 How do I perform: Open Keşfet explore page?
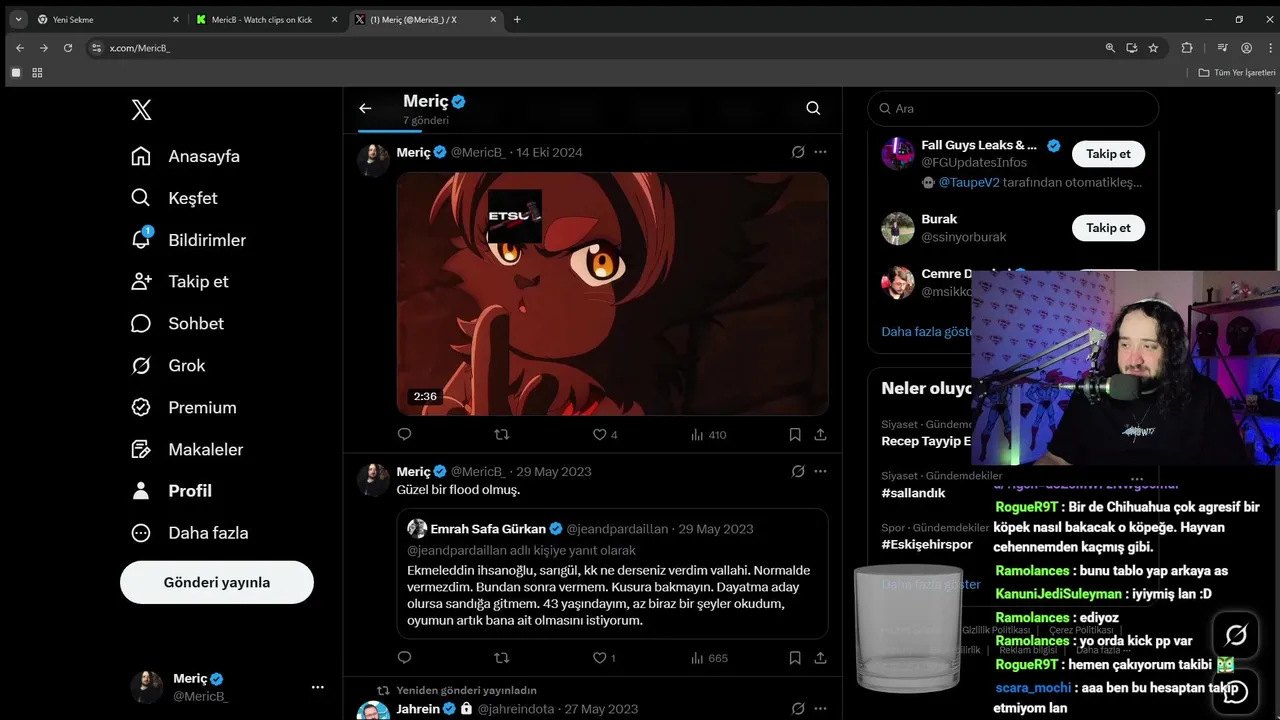174,198
